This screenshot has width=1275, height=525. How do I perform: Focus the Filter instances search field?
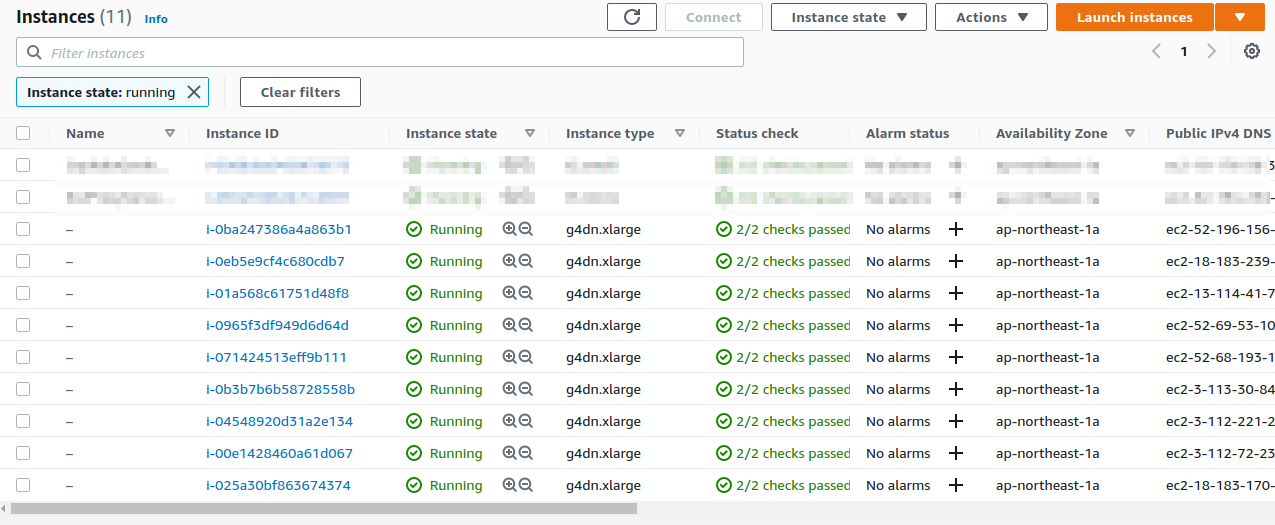[x=380, y=52]
